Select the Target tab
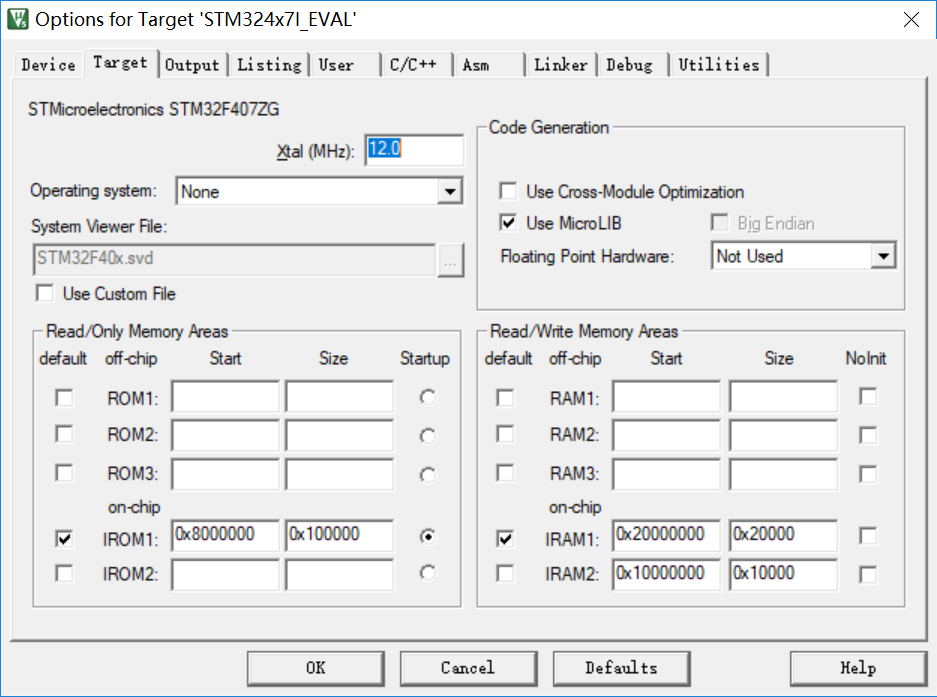The image size is (937, 697). 120,63
